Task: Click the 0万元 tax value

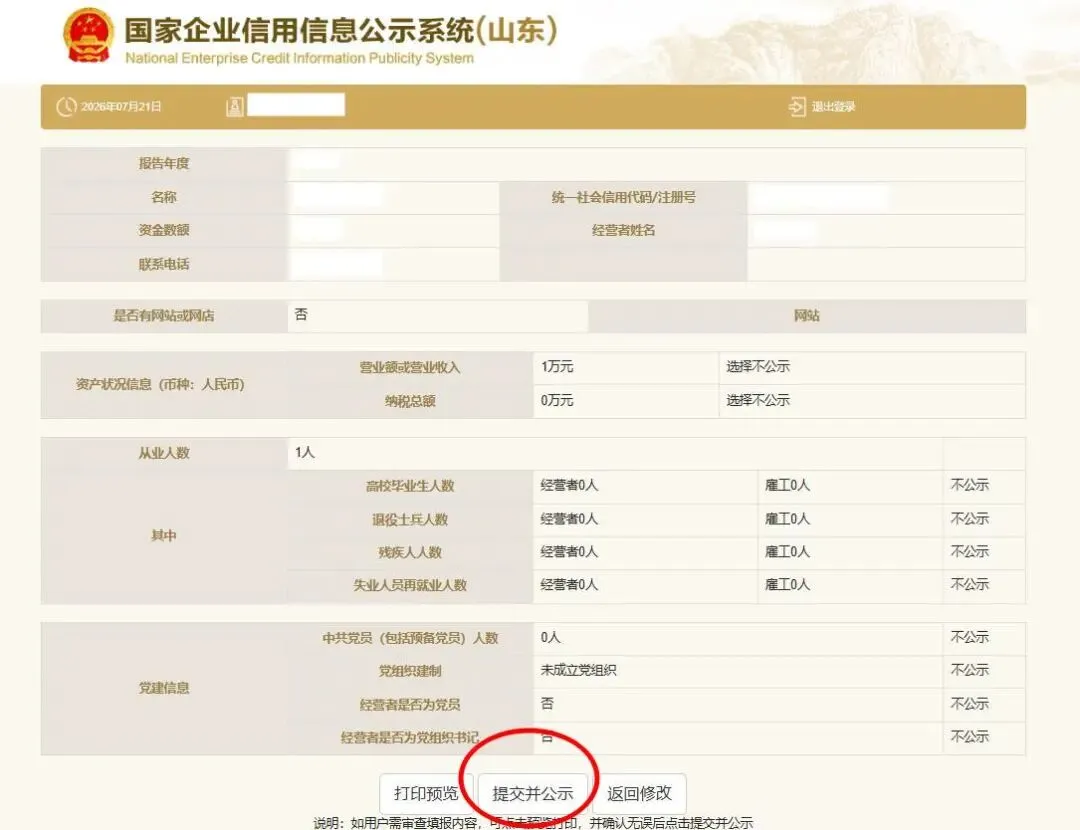Action: (x=557, y=400)
